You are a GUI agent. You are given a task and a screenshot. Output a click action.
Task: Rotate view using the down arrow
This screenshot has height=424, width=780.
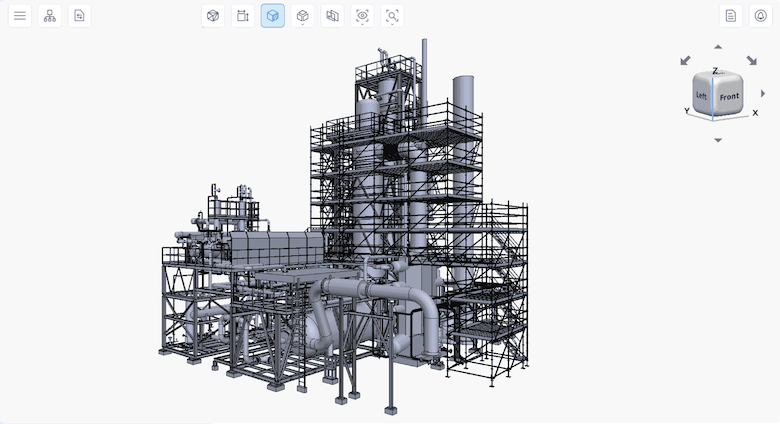tap(718, 140)
